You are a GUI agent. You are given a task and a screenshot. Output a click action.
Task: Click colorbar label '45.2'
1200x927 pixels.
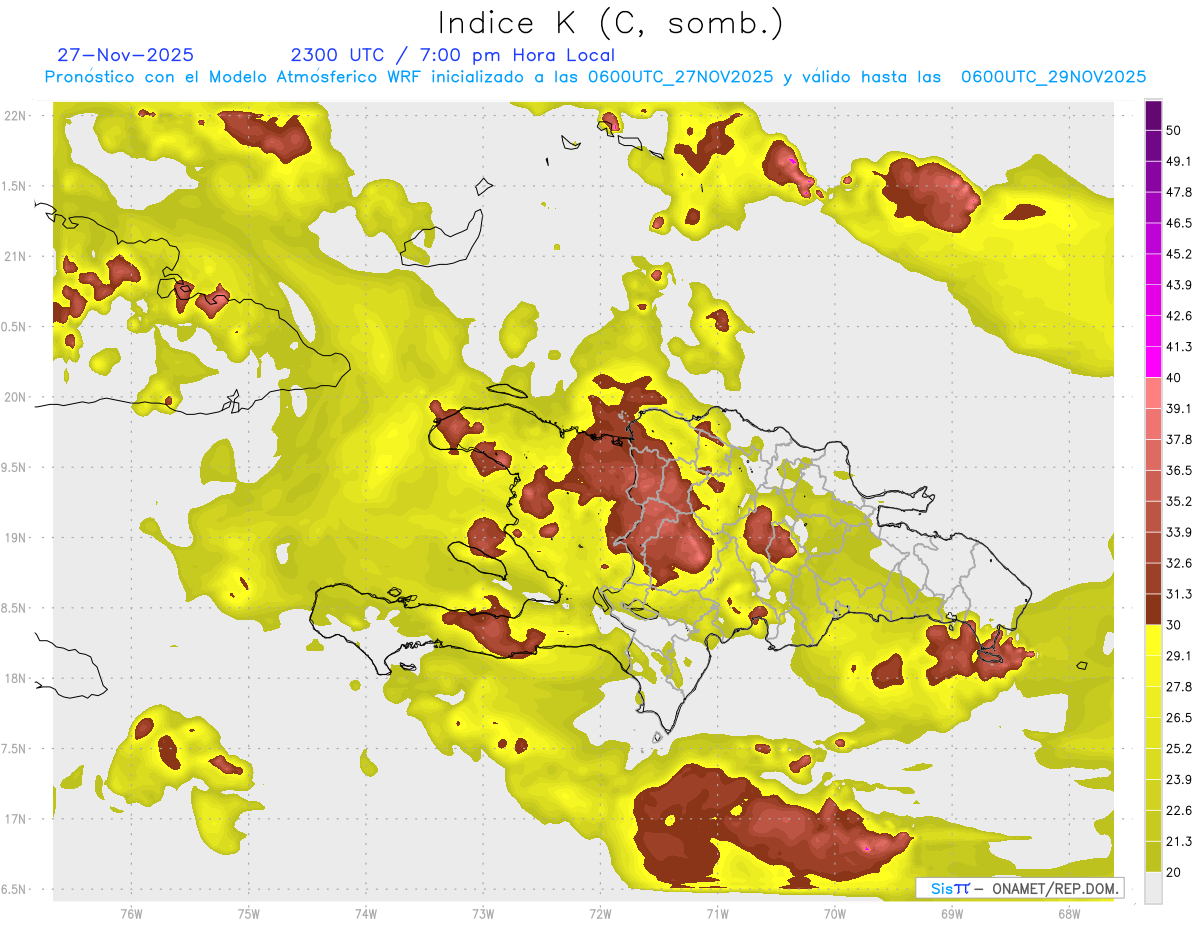click(1179, 254)
